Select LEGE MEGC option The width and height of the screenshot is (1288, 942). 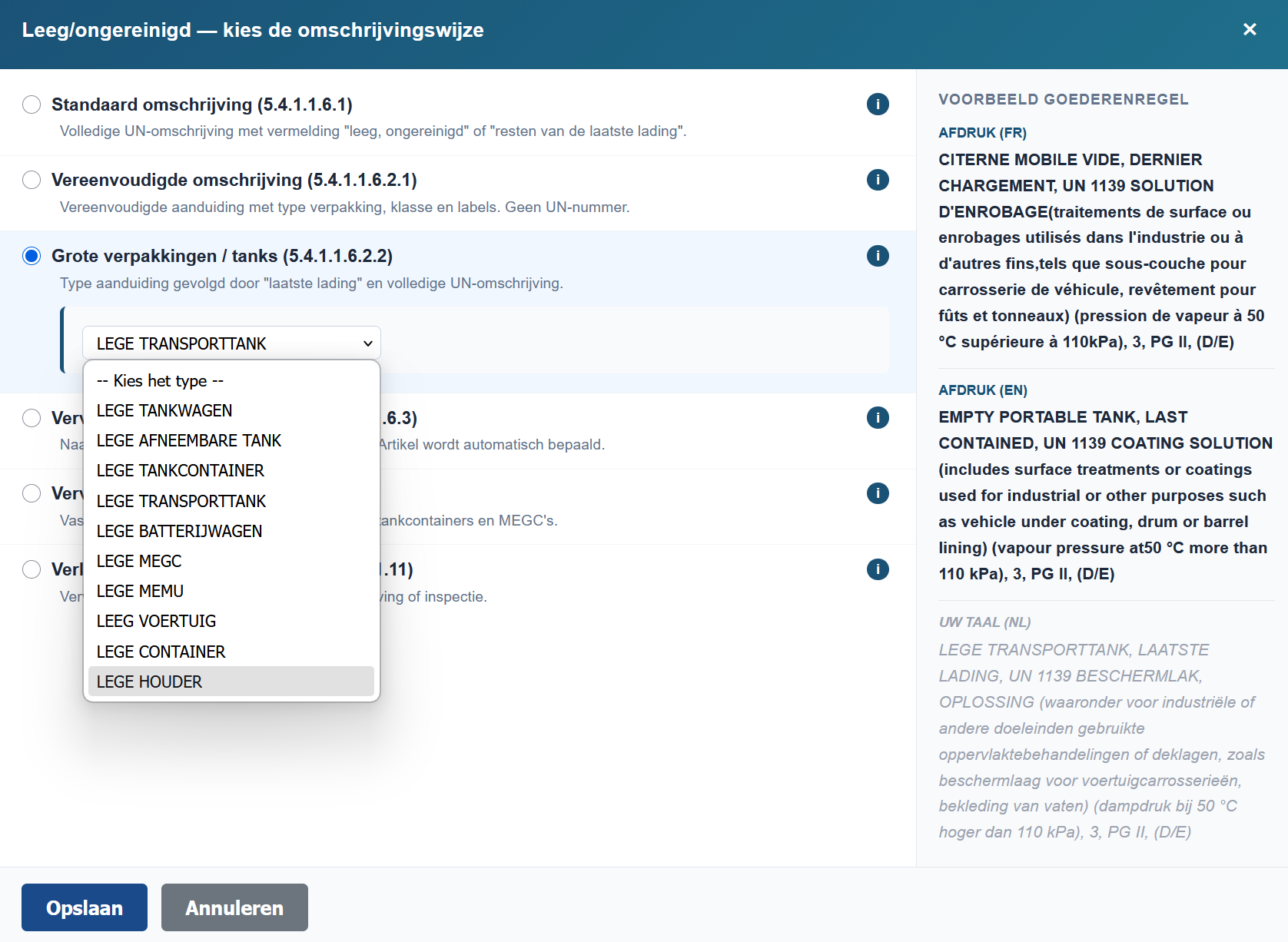point(139,562)
